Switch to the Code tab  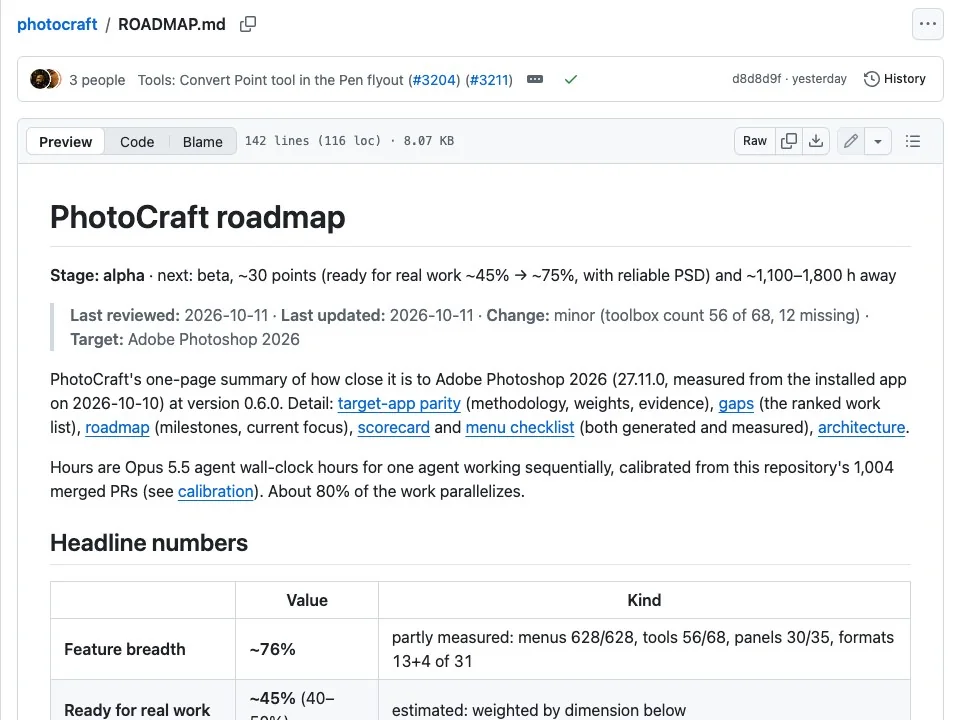click(x=137, y=141)
